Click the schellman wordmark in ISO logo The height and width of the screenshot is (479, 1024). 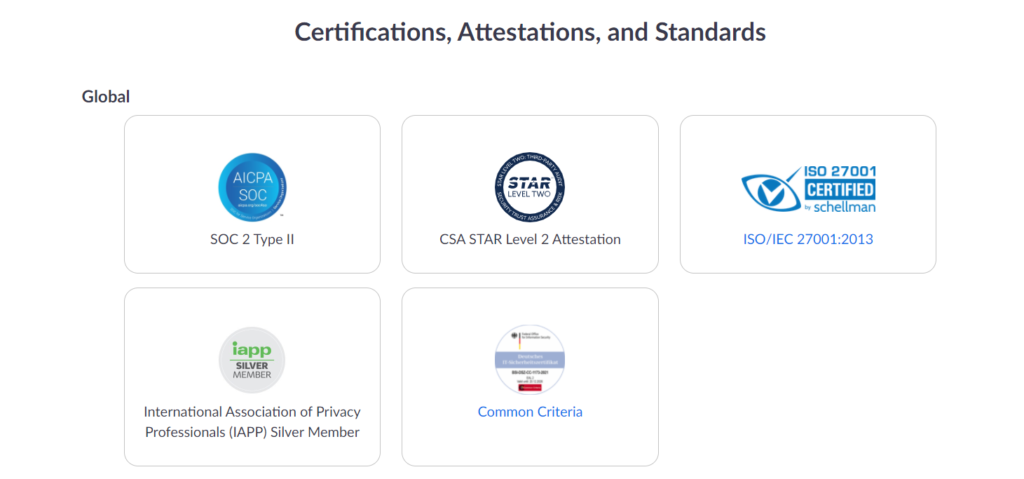click(845, 208)
